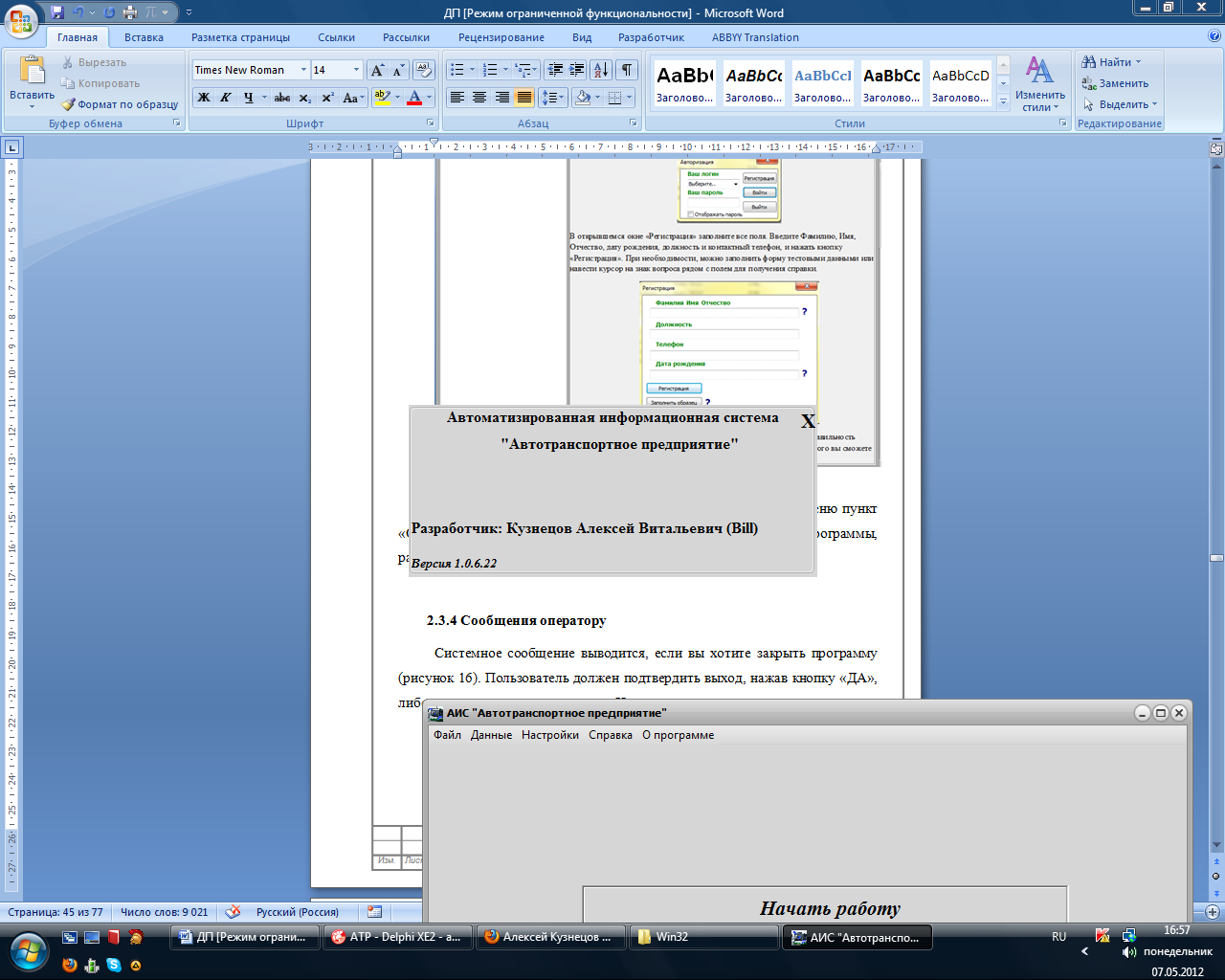Open ATP - Delphi XE2 taskbar button
Viewport: 1225px width, 980px height.
tap(395, 937)
